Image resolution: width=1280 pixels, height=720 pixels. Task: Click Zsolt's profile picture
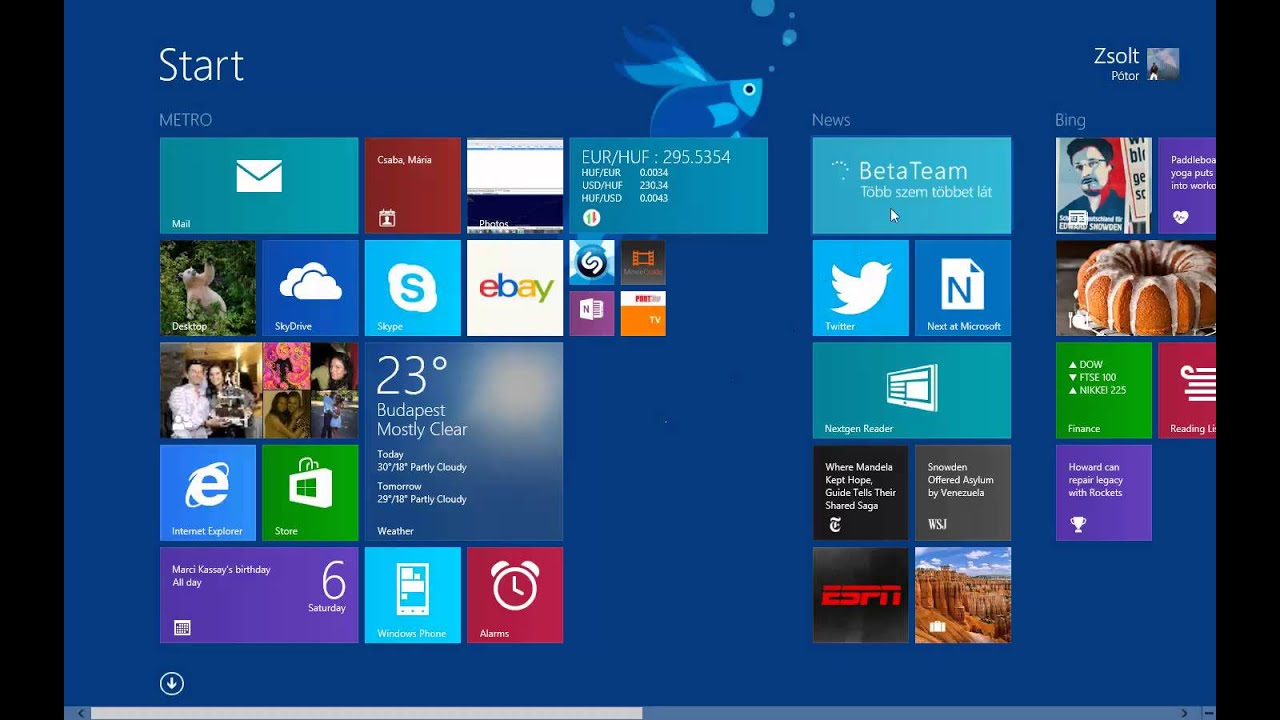point(1163,64)
